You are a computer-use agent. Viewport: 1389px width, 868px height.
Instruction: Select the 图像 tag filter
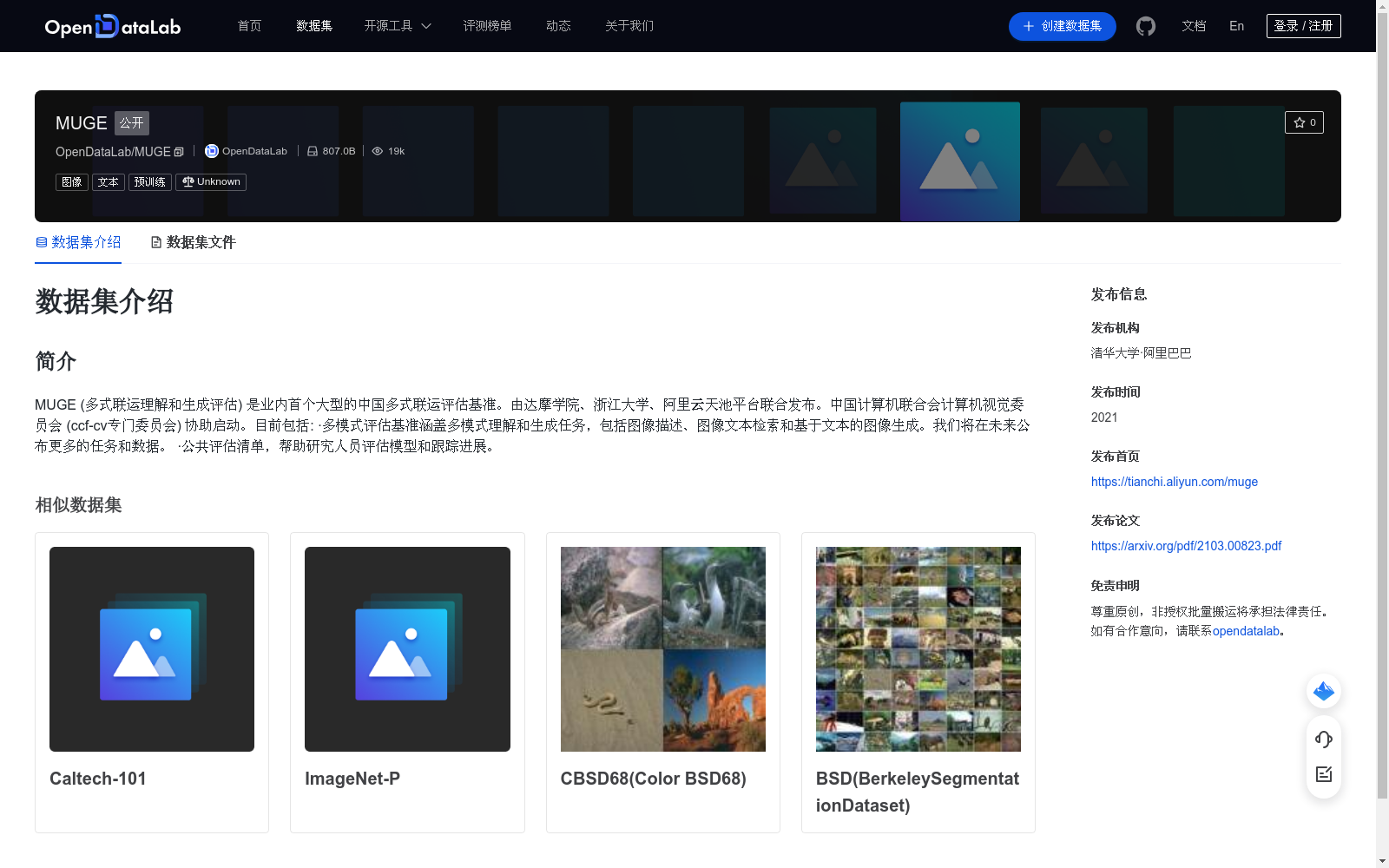pos(71,181)
